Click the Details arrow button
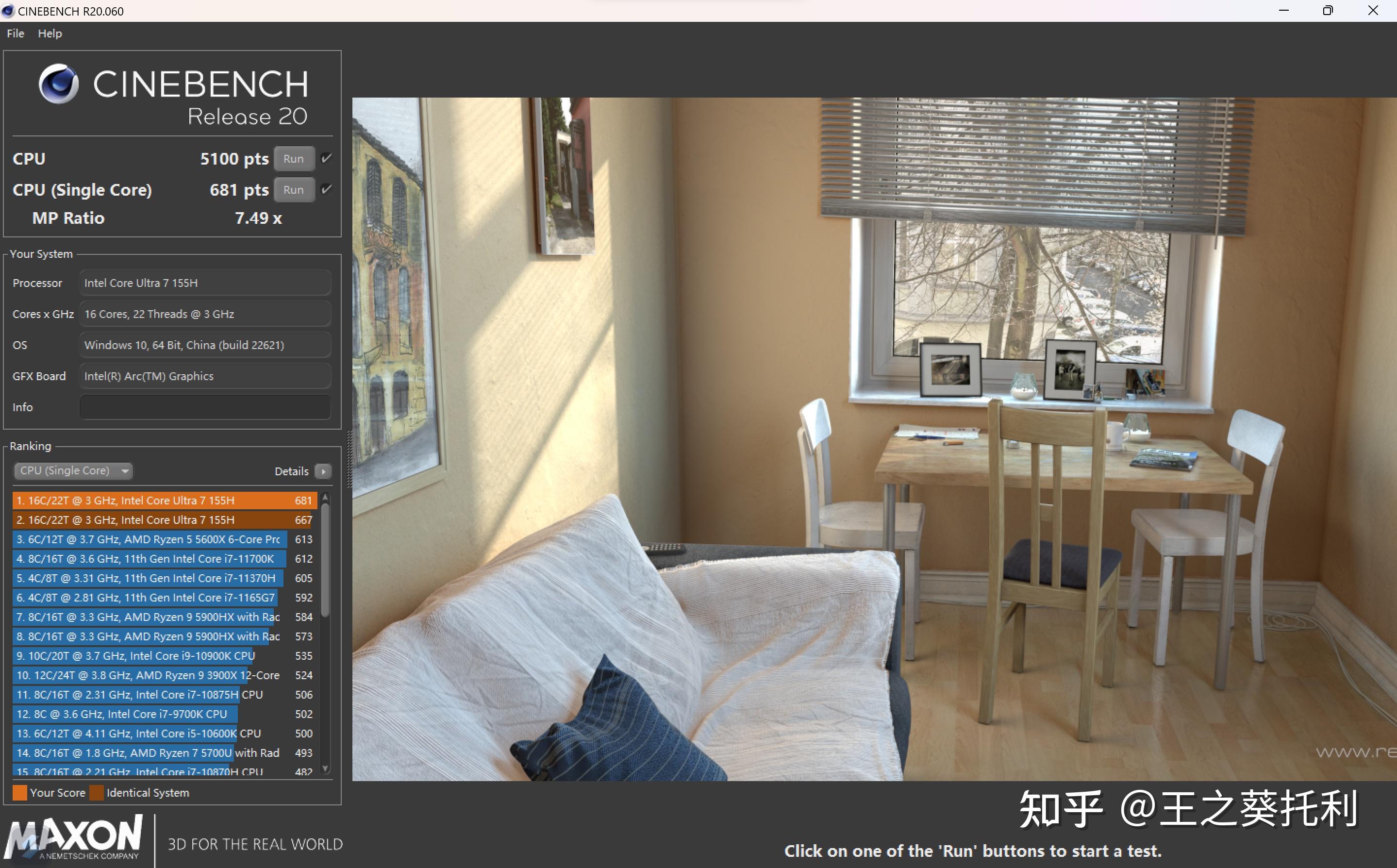The height and width of the screenshot is (868, 1397). [324, 471]
